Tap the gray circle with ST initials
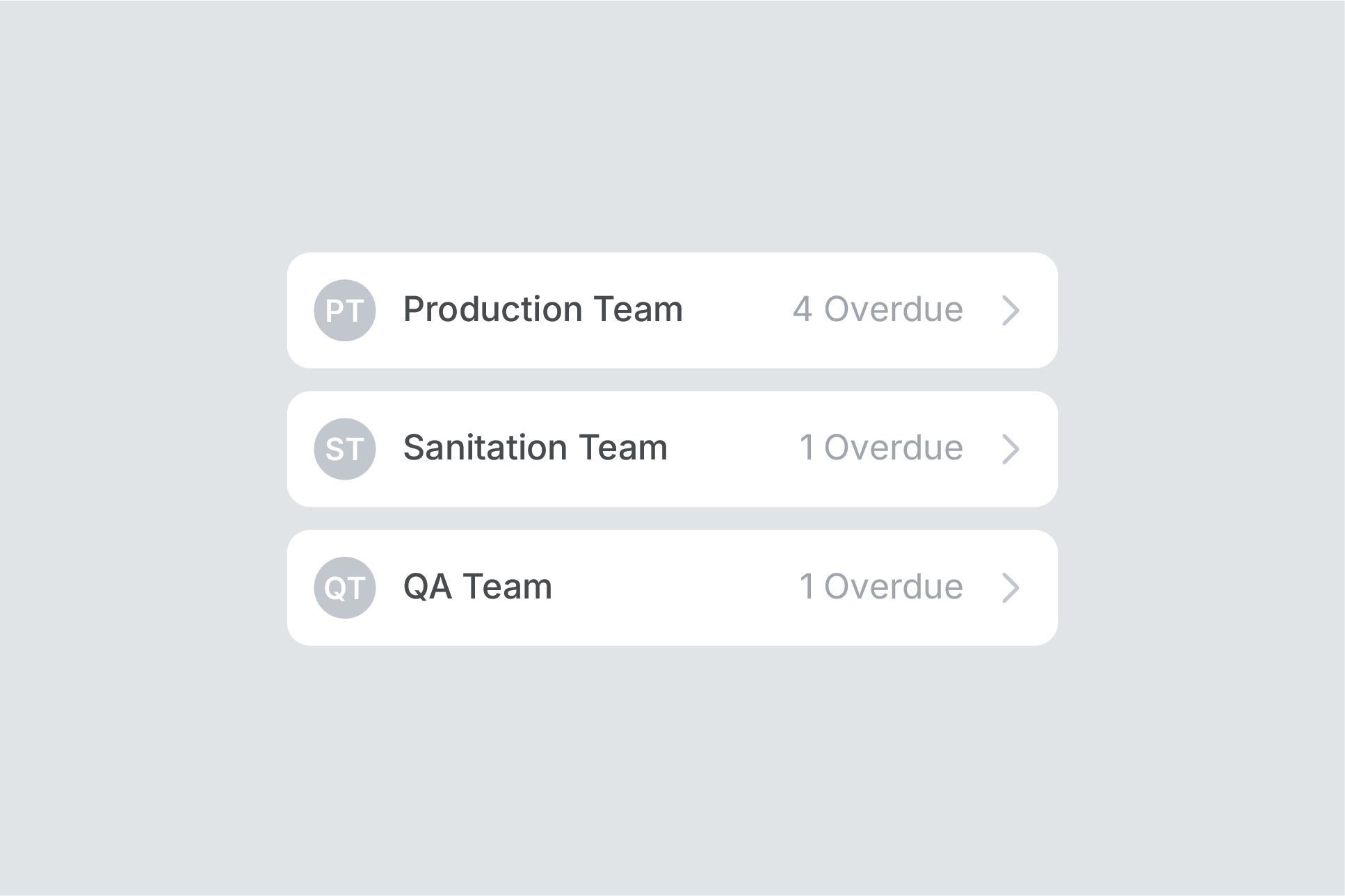 pyautogui.click(x=345, y=449)
